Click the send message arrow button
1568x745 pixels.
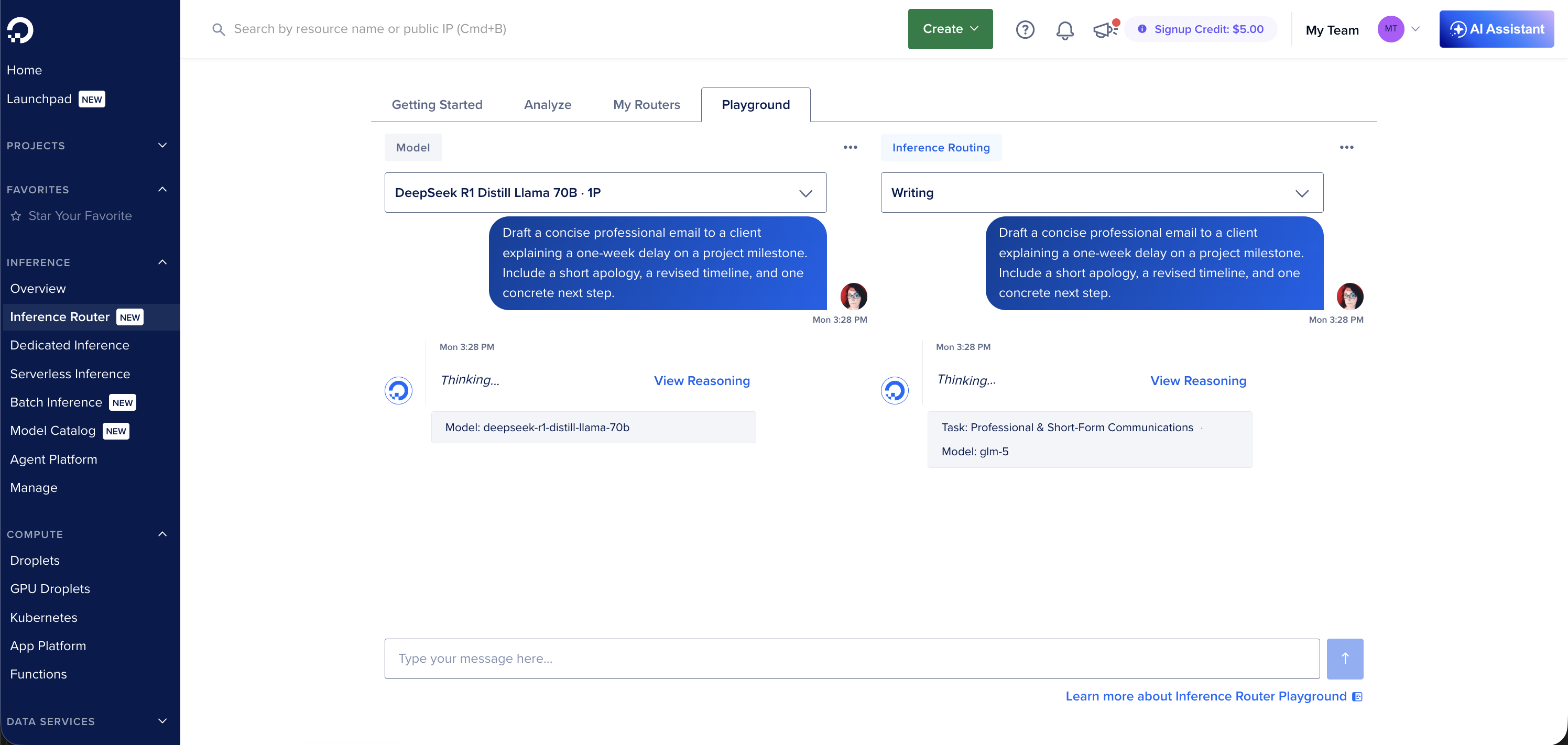pyautogui.click(x=1345, y=659)
